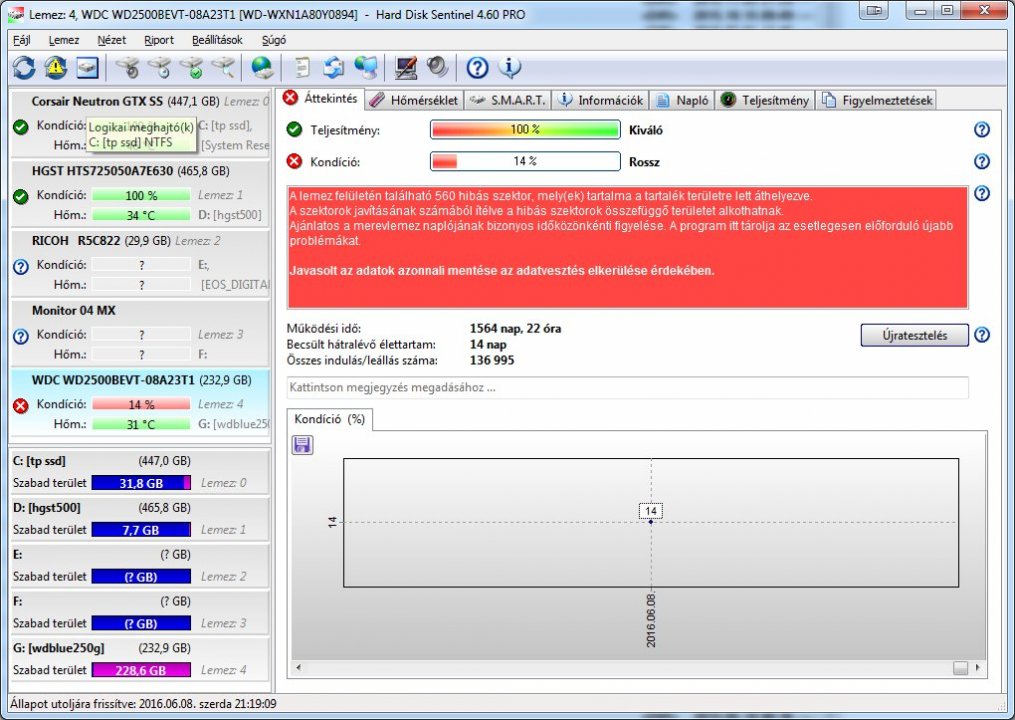Switch to the S.M.A.R.T. tab
Screen dimensions: 1015x720
(508, 100)
